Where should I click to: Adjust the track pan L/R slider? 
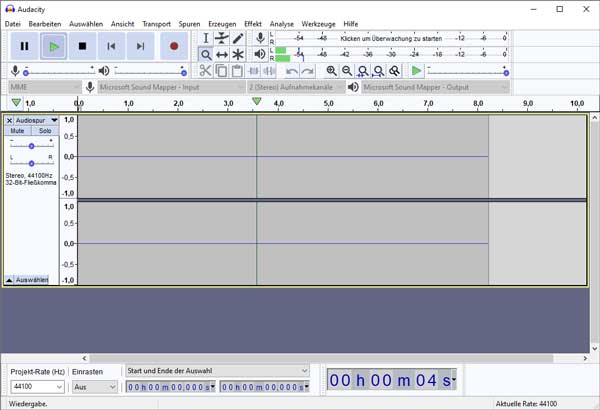pyautogui.click(x=32, y=163)
